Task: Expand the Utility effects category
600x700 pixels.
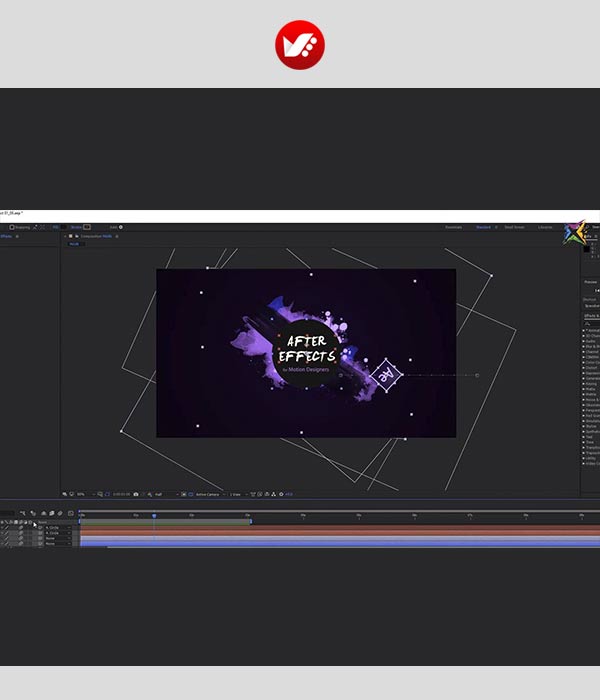Action: coord(583,458)
